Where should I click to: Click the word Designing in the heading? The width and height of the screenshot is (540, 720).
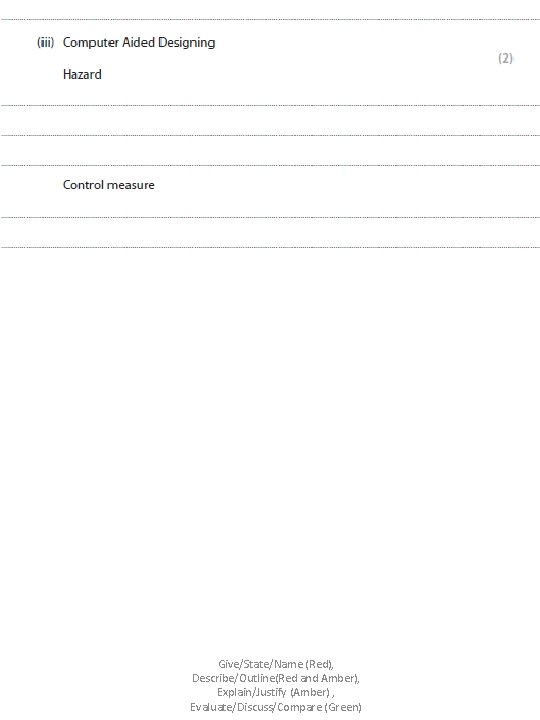[x=186, y=43]
